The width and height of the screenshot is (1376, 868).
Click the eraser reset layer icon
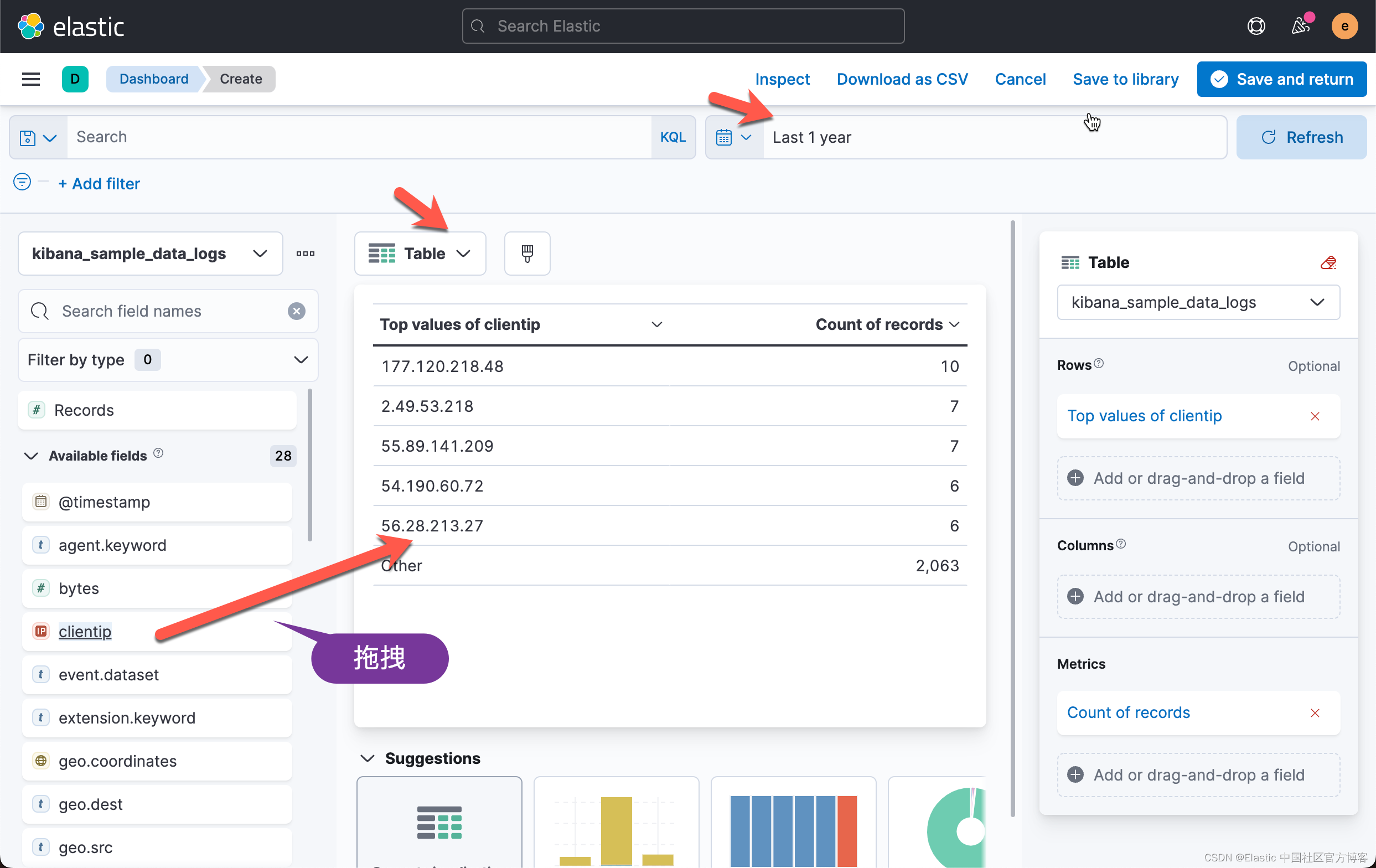click(1327, 263)
